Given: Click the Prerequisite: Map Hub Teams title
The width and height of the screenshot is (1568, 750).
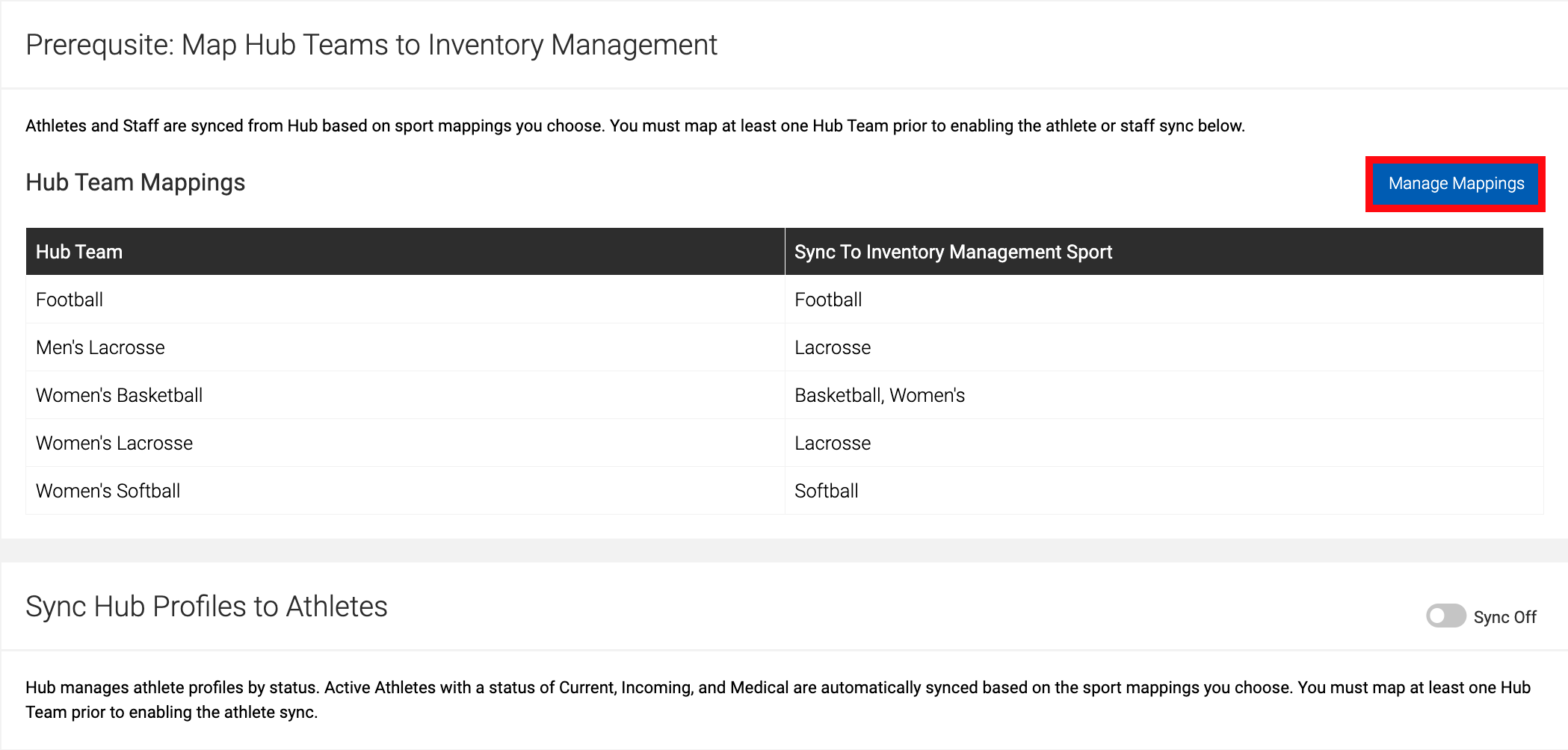Looking at the screenshot, I should pyautogui.click(x=371, y=44).
